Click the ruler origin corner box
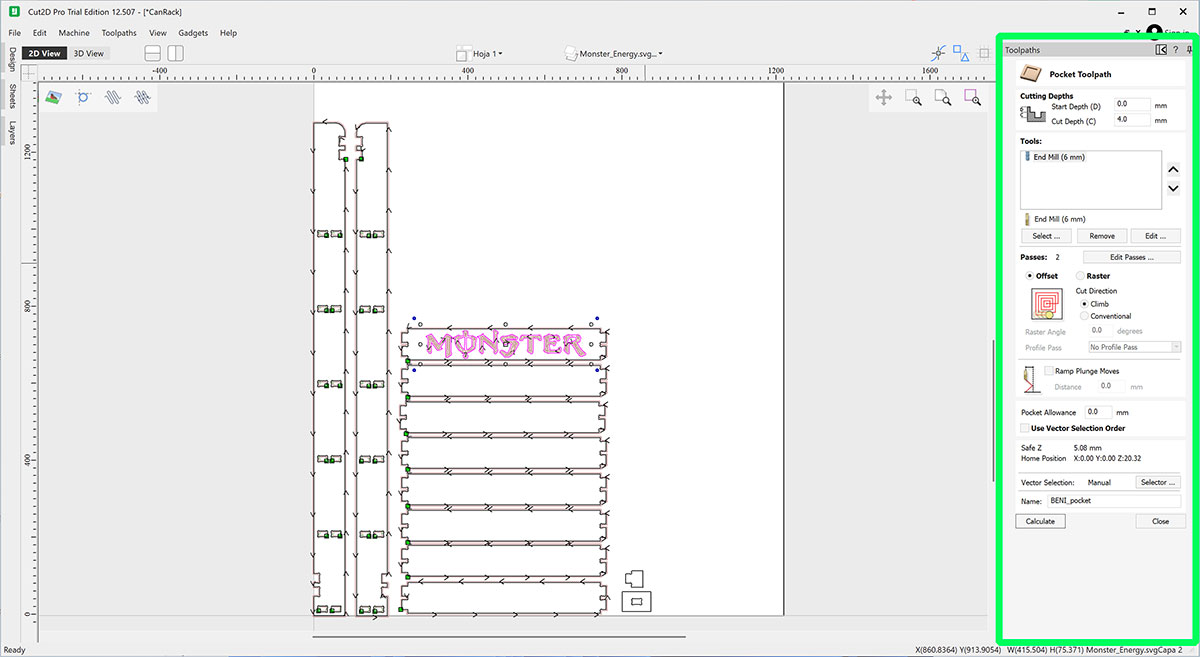Viewport: 1200px width, 657px height. [x=29, y=73]
